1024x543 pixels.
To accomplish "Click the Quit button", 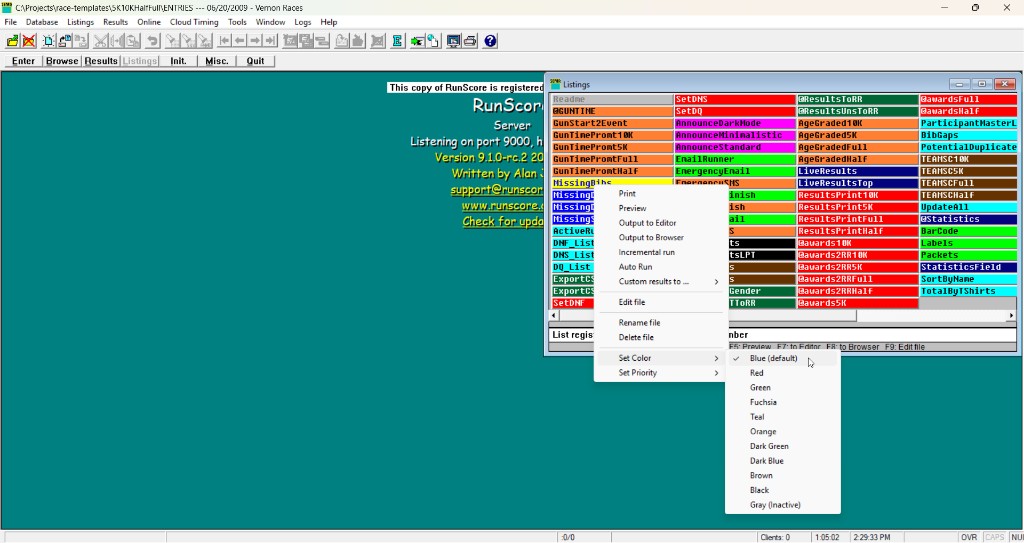I will 255,61.
